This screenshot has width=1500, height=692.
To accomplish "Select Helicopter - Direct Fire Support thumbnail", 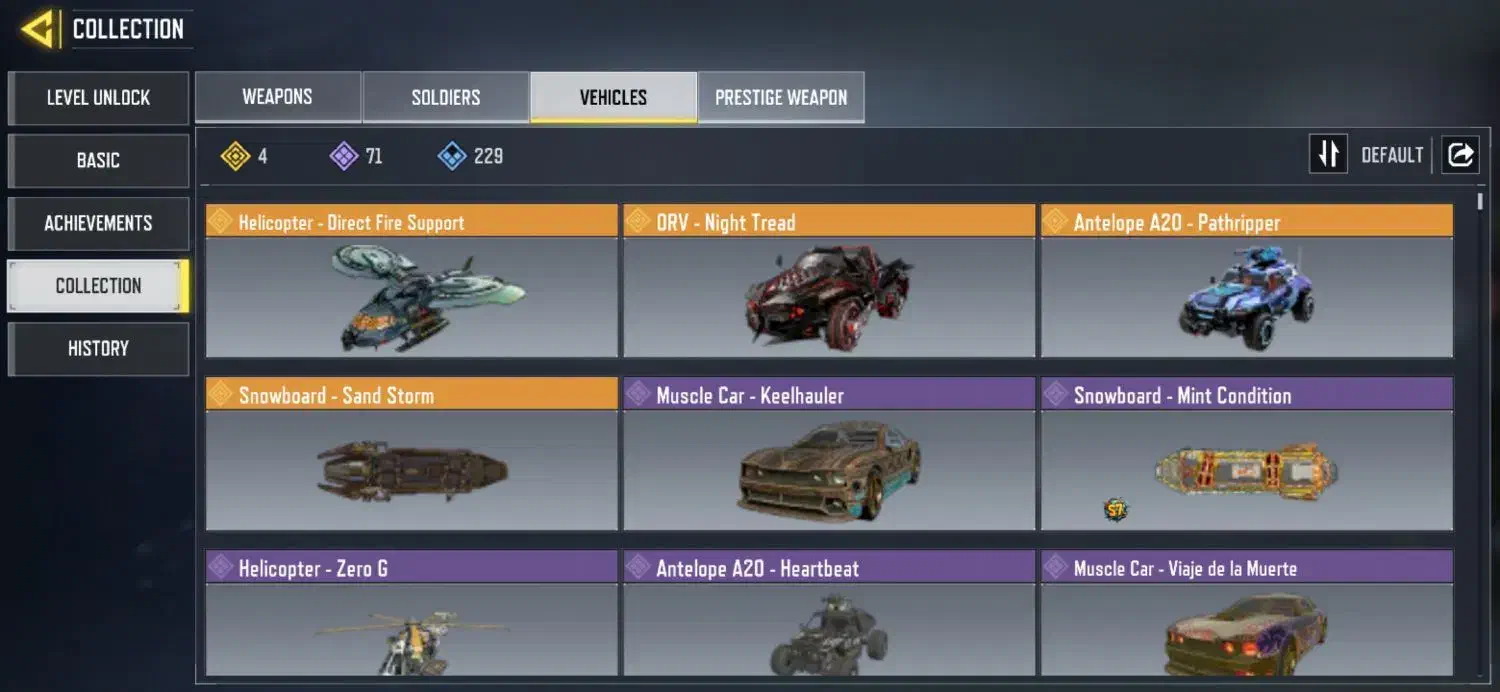I will [412, 297].
